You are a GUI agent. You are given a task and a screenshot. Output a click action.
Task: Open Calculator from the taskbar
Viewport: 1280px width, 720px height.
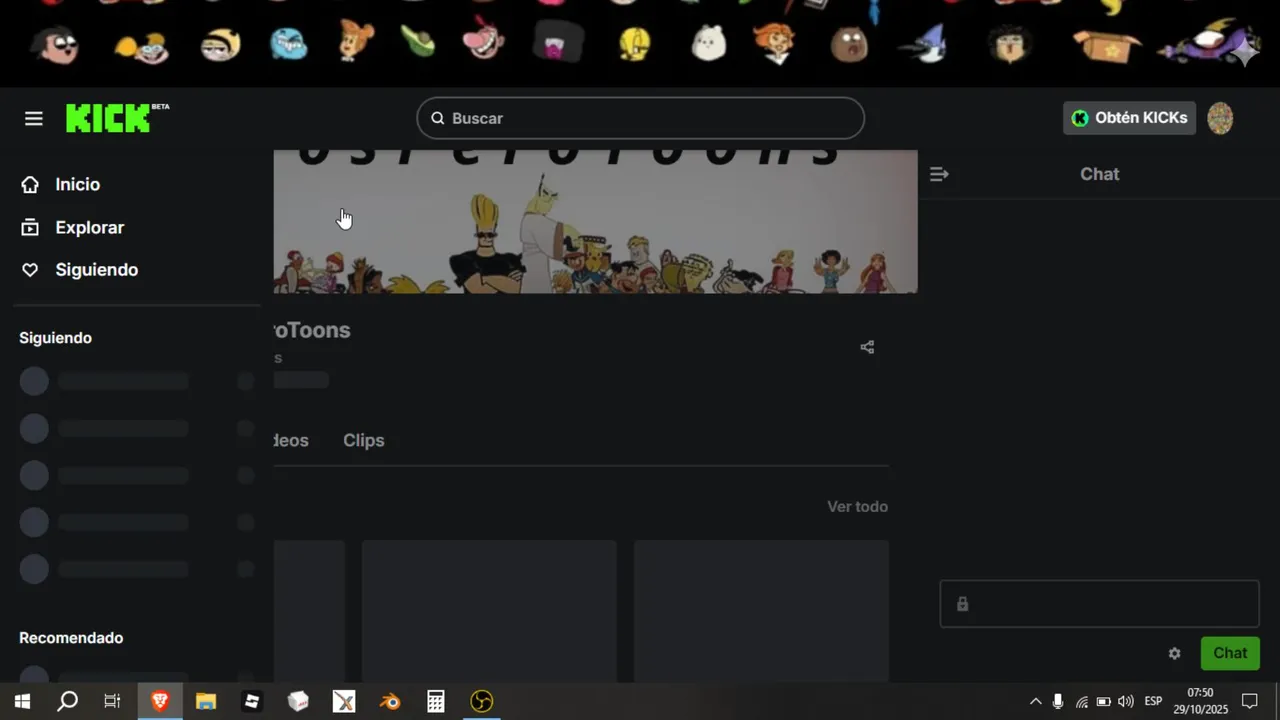tap(436, 701)
